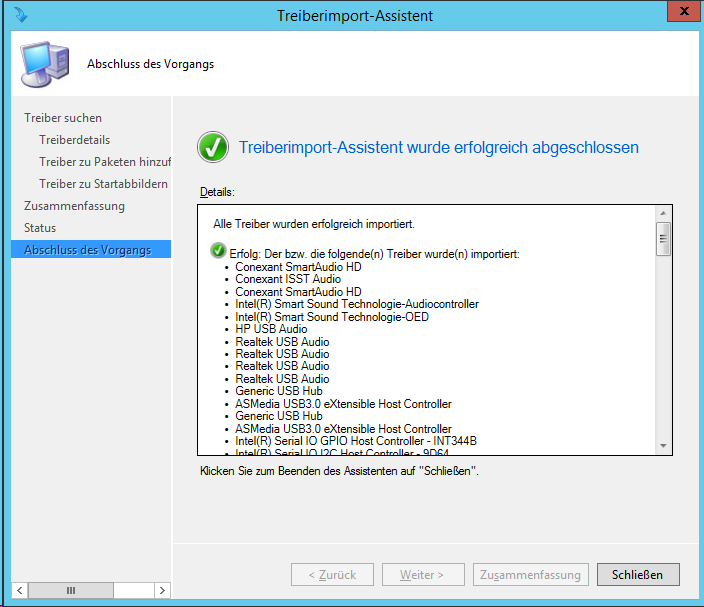This screenshot has height=607, width=704.
Task: Select the 'Status' step in the sidebar
Action: 40,228
